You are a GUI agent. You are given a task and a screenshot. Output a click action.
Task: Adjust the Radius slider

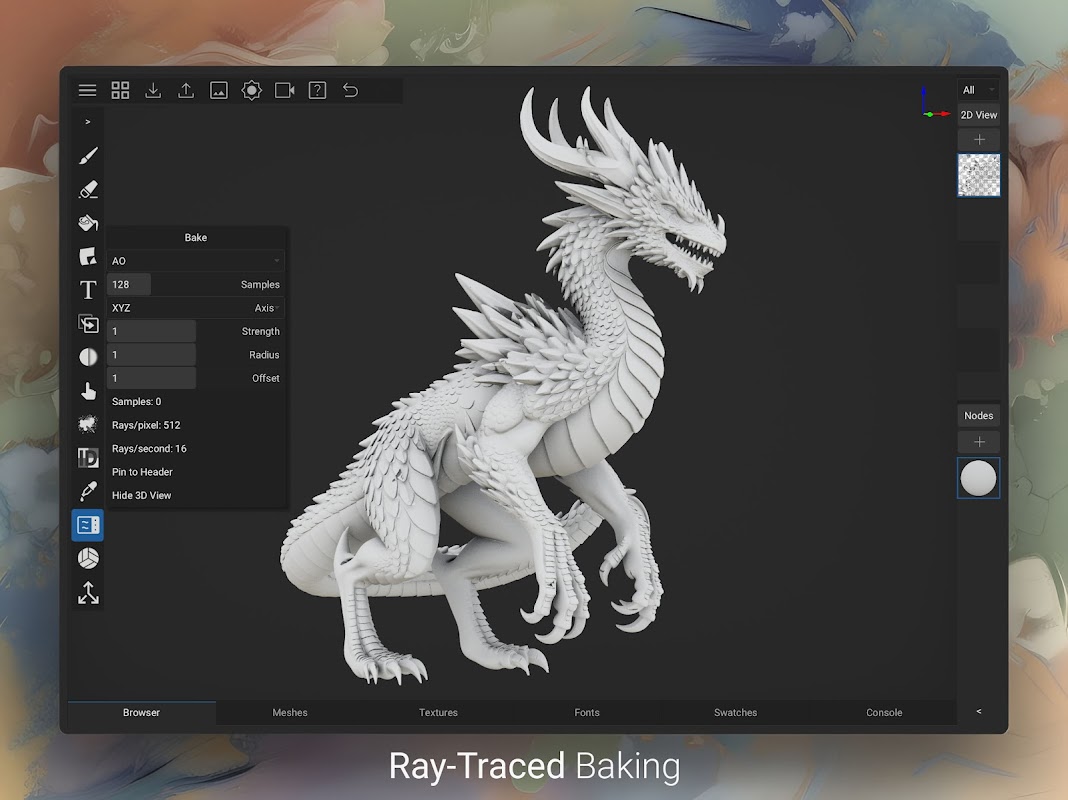(151, 355)
